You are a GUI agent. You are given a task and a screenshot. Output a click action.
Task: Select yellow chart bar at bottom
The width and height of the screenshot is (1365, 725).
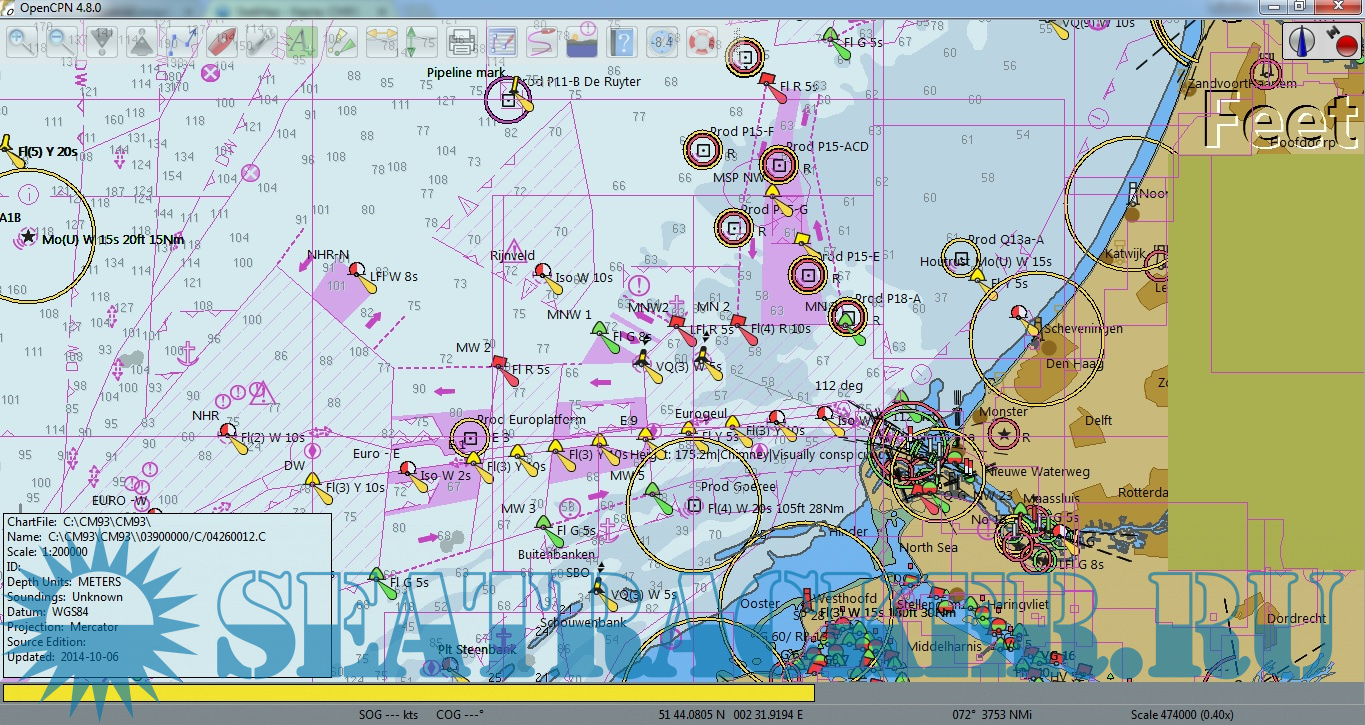pos(408,692)
